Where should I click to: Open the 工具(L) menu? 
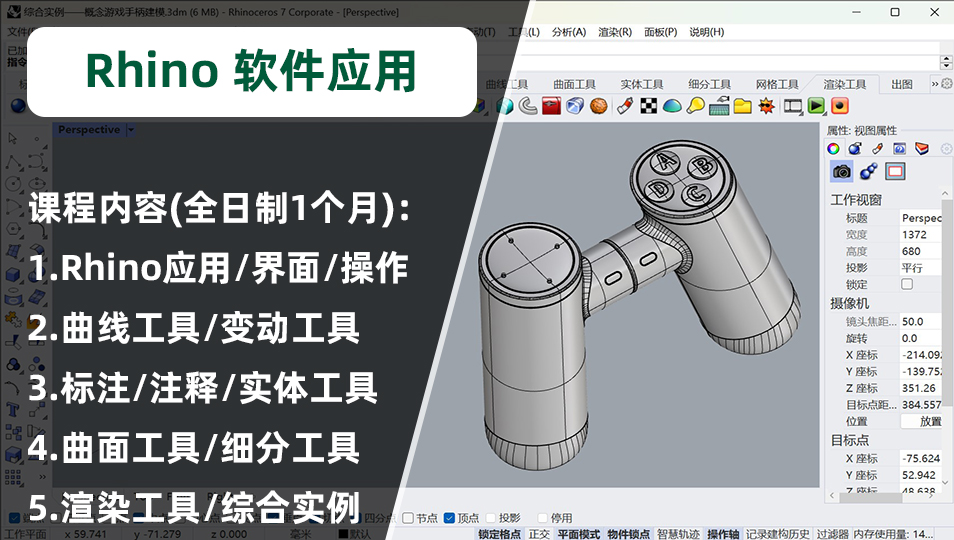524,32
